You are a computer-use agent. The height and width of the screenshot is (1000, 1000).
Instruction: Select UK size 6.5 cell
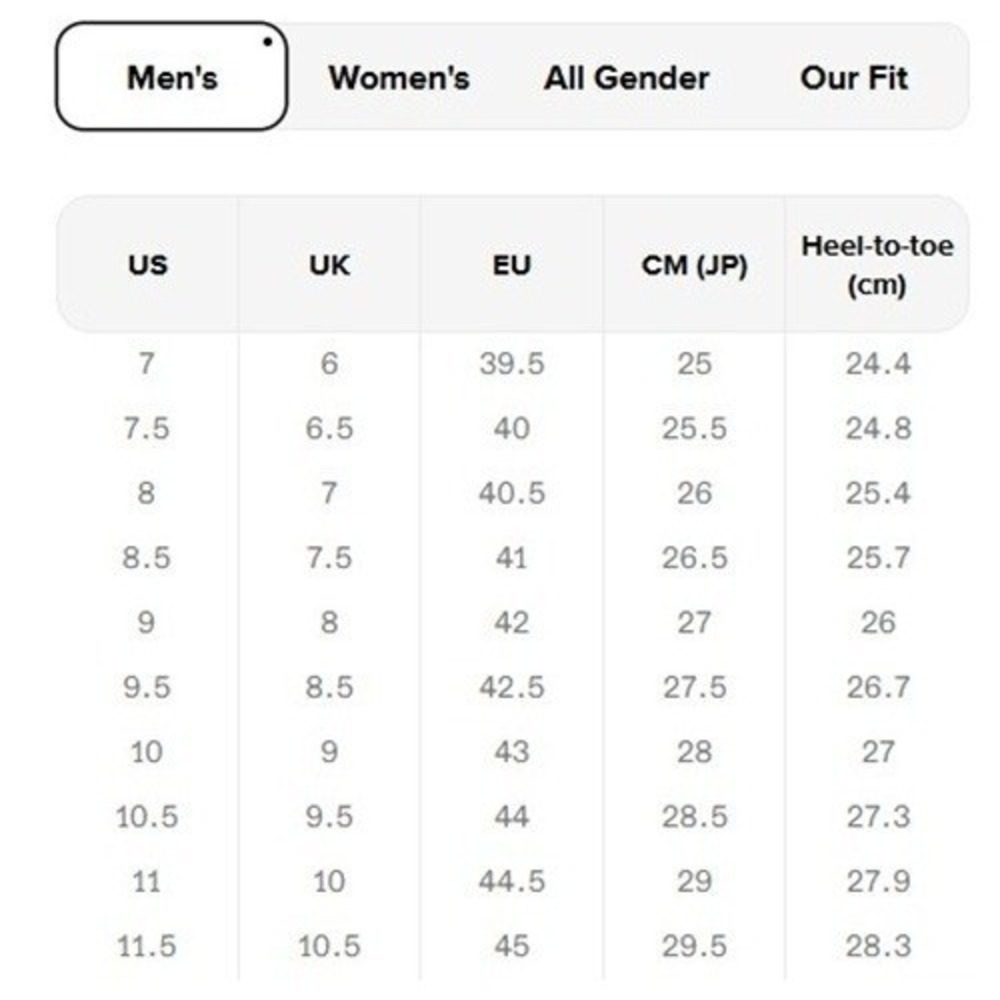tap(329, 429)
